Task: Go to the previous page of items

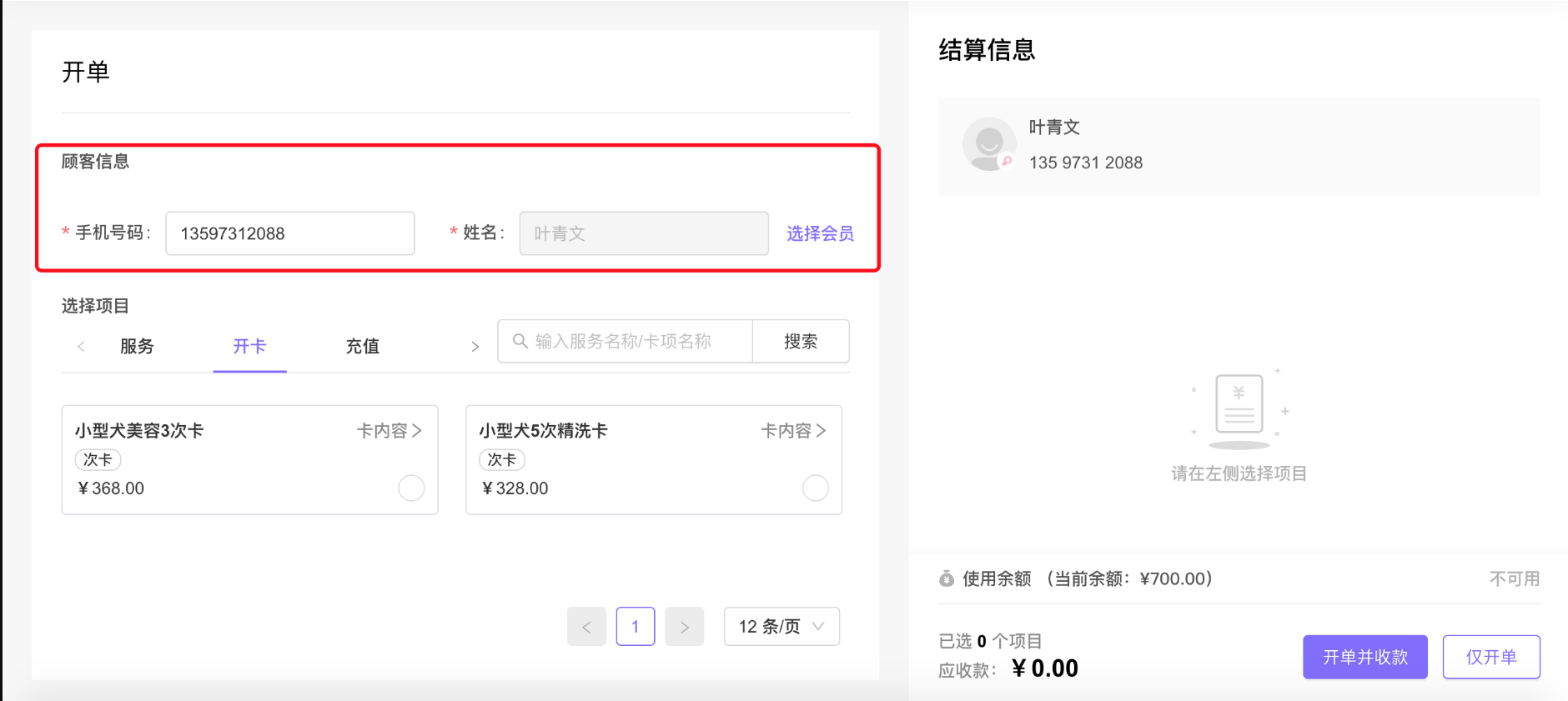Action: (586, 627)
